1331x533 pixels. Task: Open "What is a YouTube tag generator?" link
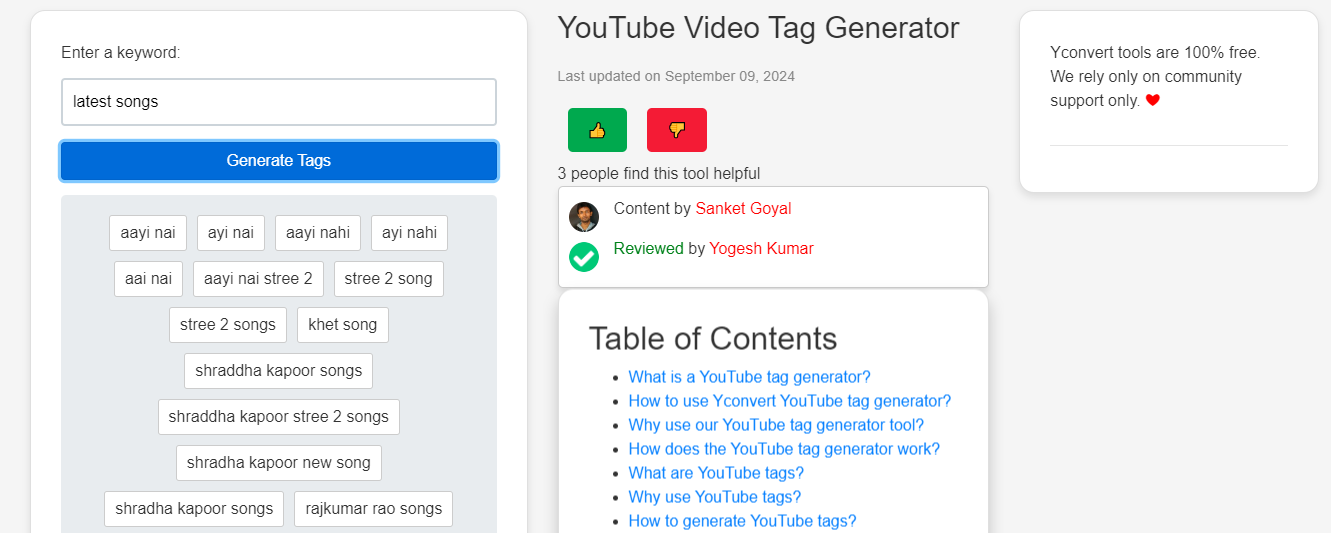click(749, 377)
